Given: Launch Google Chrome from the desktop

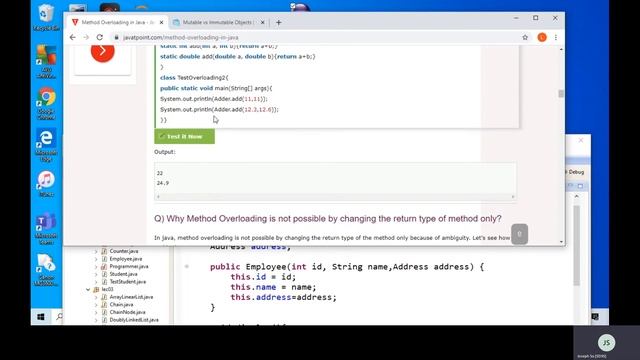Looking at the screenshot, I should pos(46,103).
